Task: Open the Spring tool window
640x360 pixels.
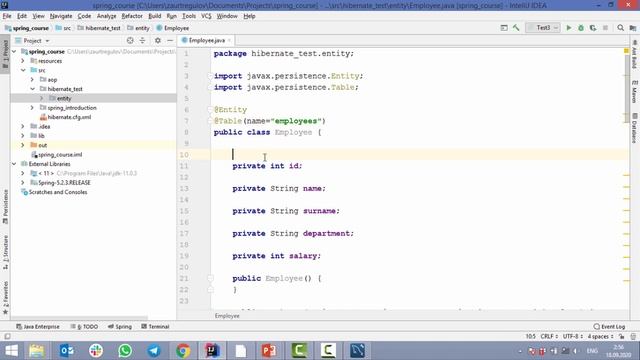Action: (120, 327)
